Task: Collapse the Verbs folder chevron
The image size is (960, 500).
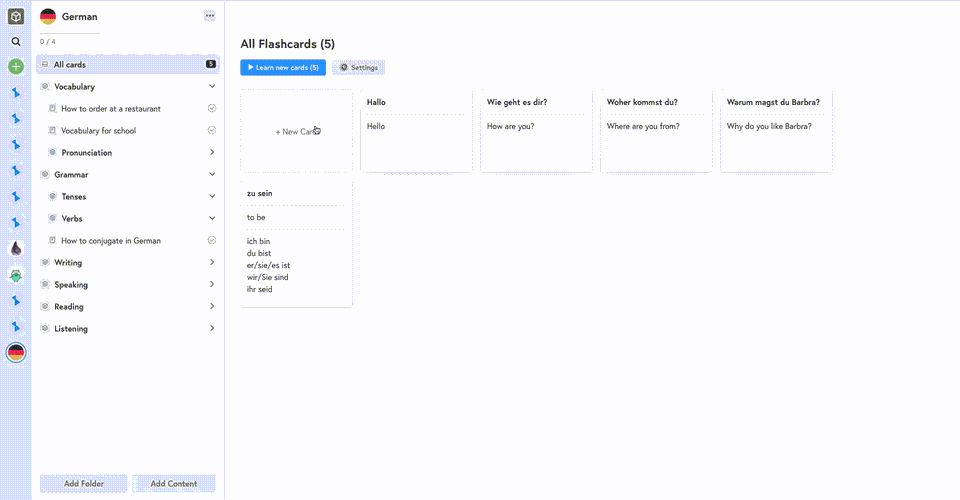Action: pos(212,218)
